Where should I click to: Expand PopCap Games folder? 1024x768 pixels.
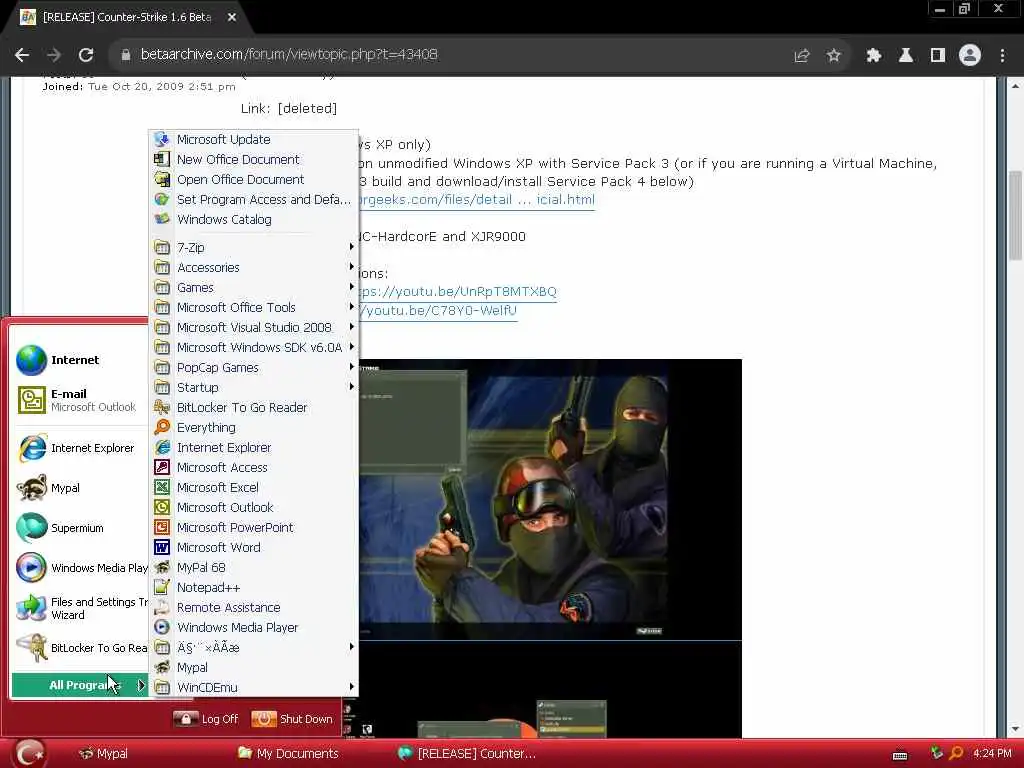point(253,367)
